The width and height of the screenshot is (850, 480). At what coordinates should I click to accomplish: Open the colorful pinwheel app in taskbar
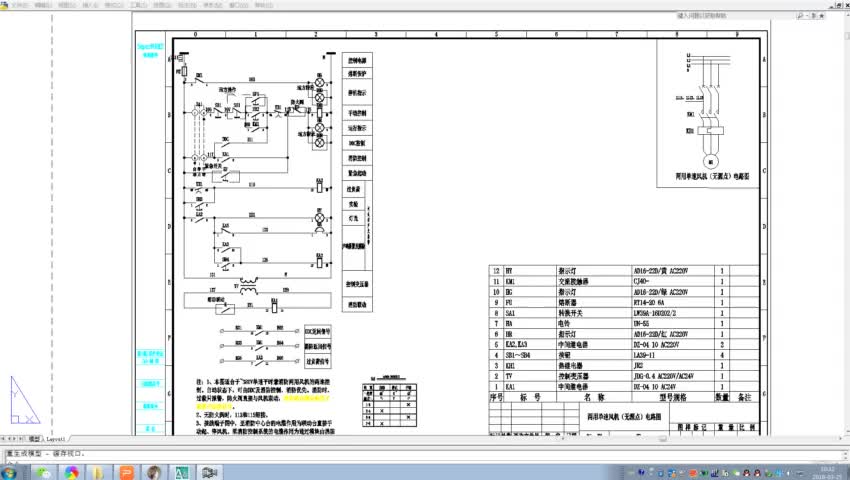coord(72,472)
